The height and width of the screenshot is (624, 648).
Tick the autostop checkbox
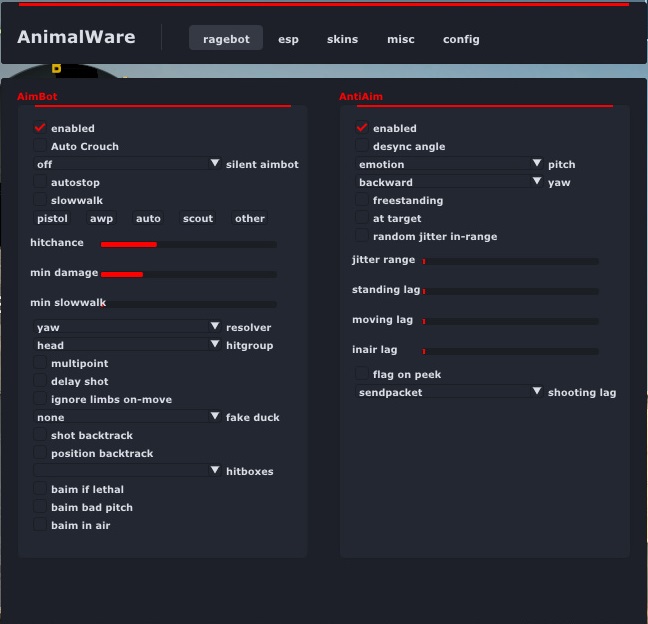40,181
